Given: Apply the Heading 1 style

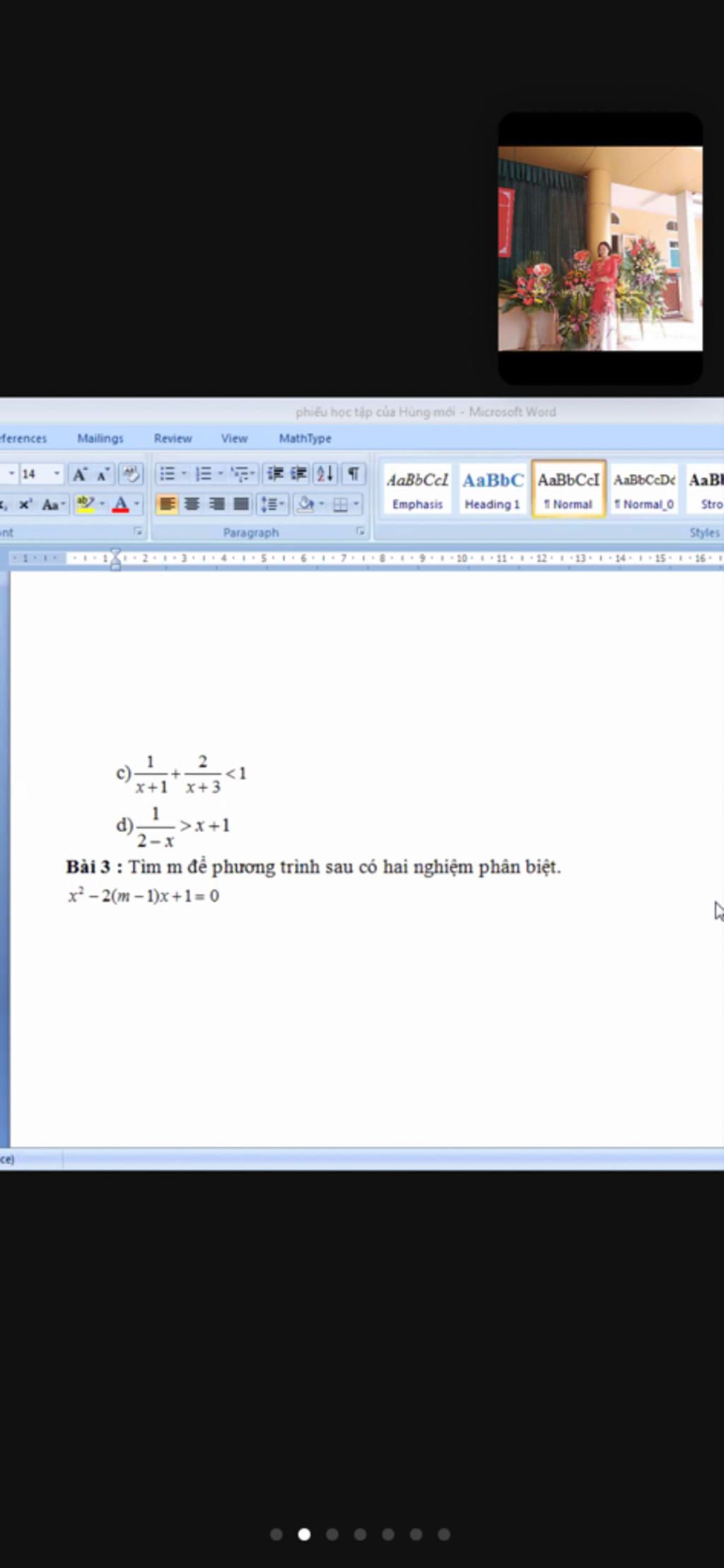Looking at the screenshot, I should (493, 489).
